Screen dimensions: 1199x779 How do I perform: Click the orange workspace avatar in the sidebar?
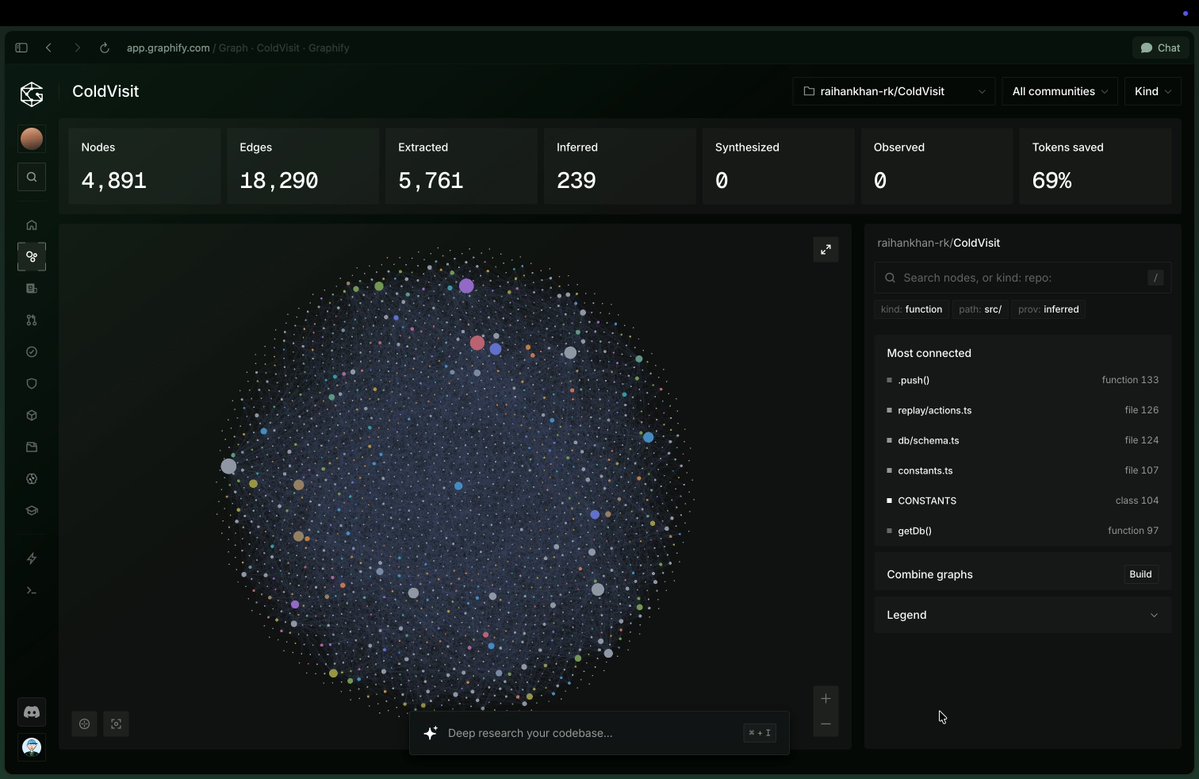point(31,138)
